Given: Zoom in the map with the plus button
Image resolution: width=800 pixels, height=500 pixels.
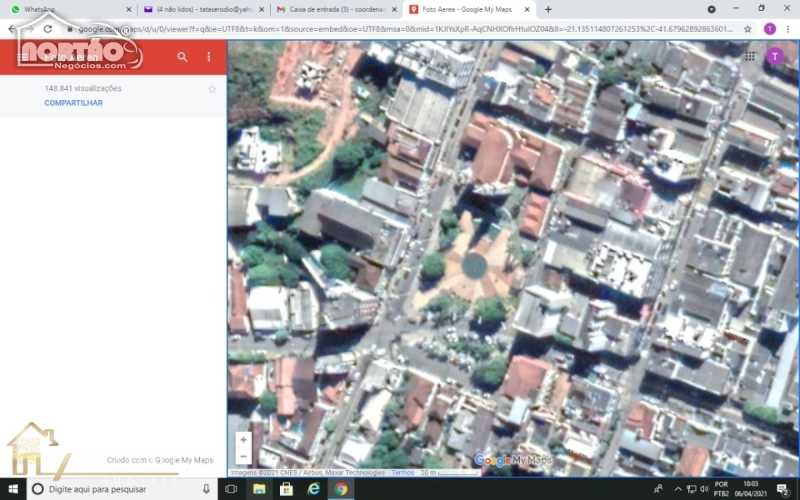Looking at the screenshot, I should (x=243, y=440).
